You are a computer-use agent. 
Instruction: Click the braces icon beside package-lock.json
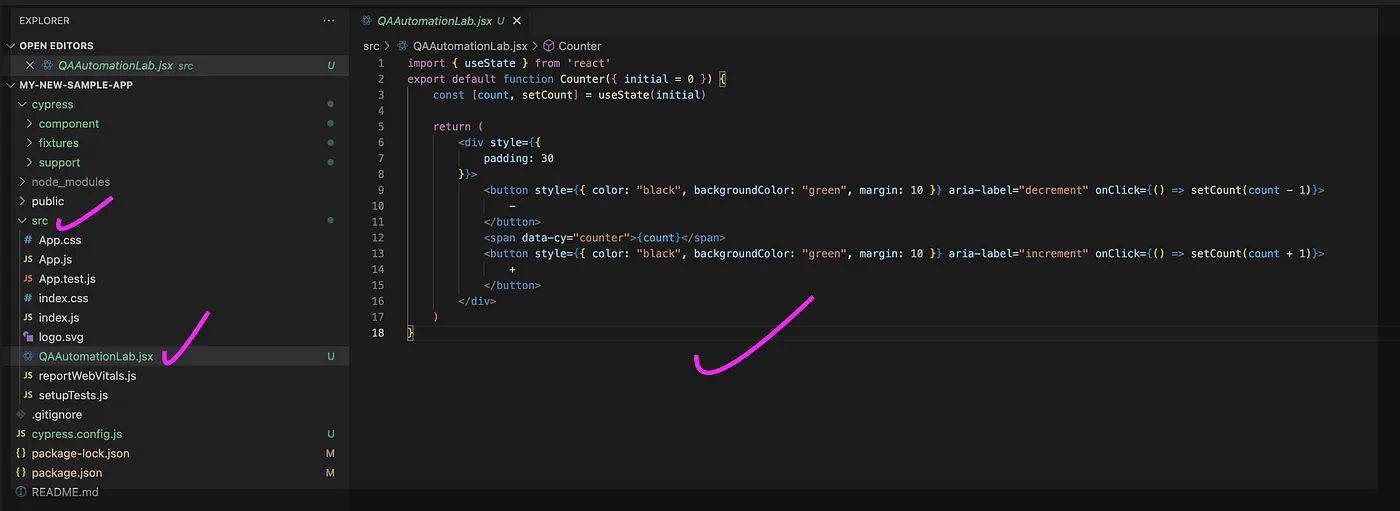coord(21,453)
